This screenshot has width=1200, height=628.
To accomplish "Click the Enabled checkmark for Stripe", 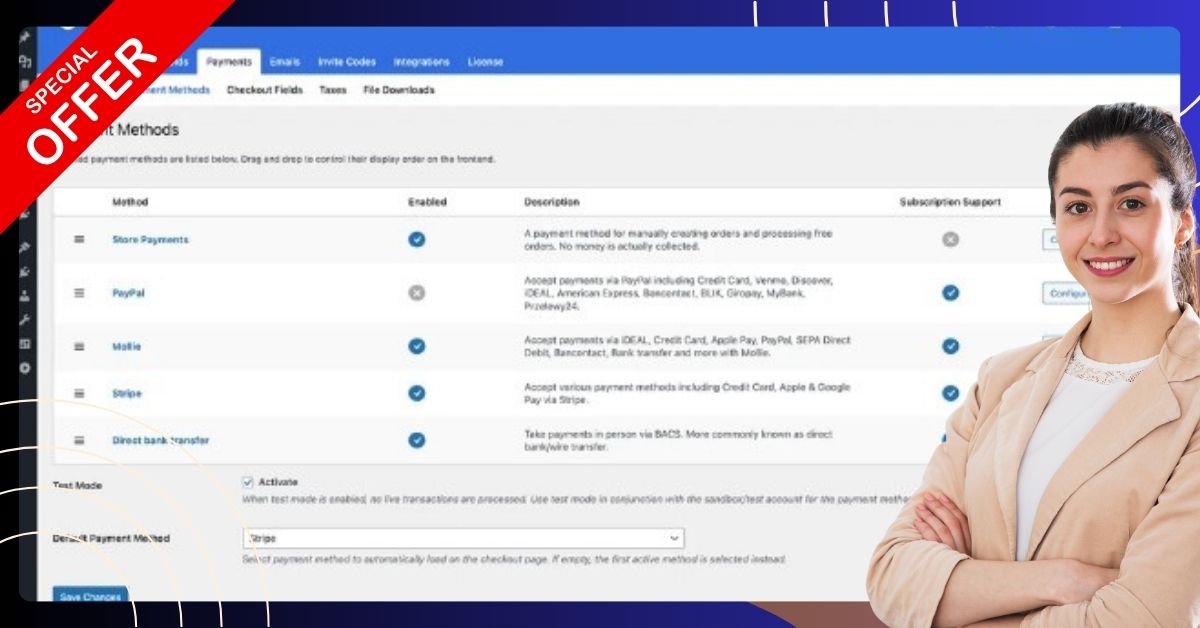I will (x=417, y=393).
